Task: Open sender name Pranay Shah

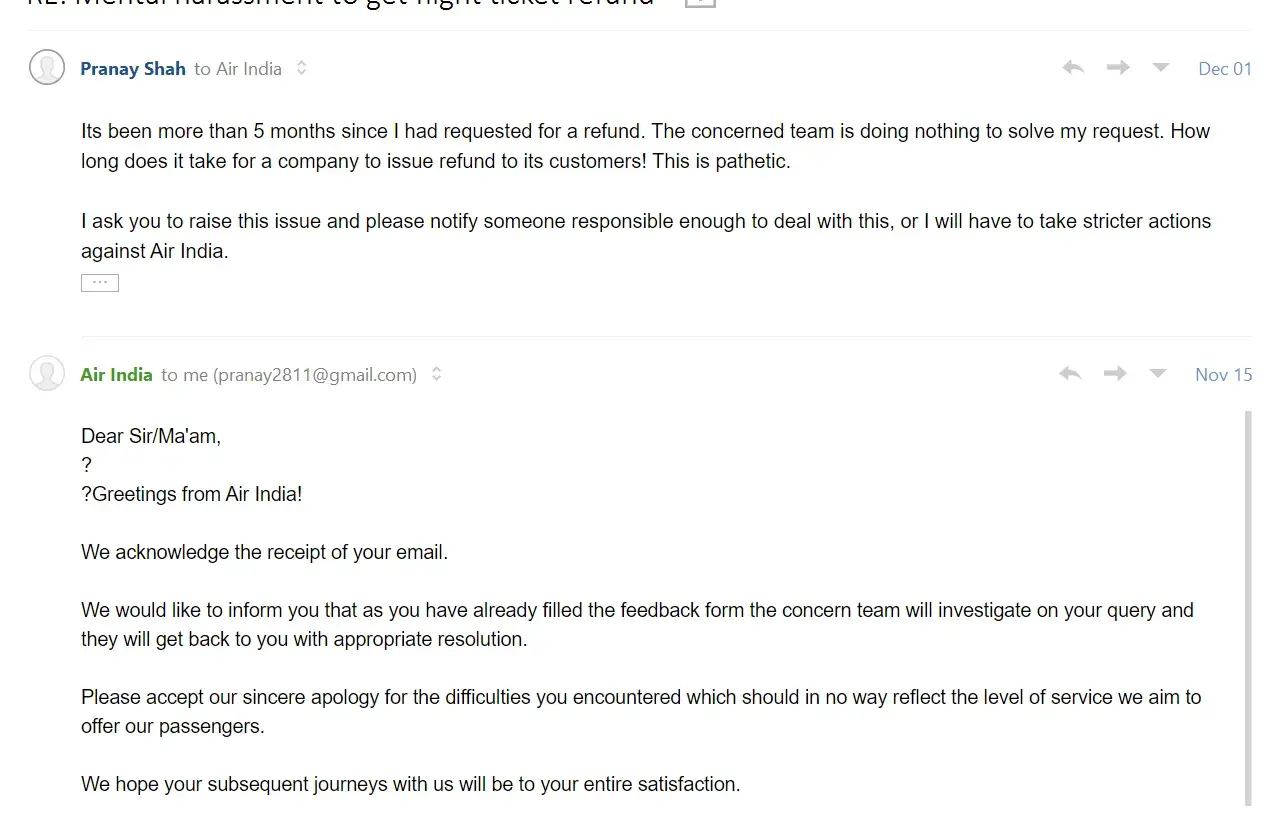Action: coord(133,69)
